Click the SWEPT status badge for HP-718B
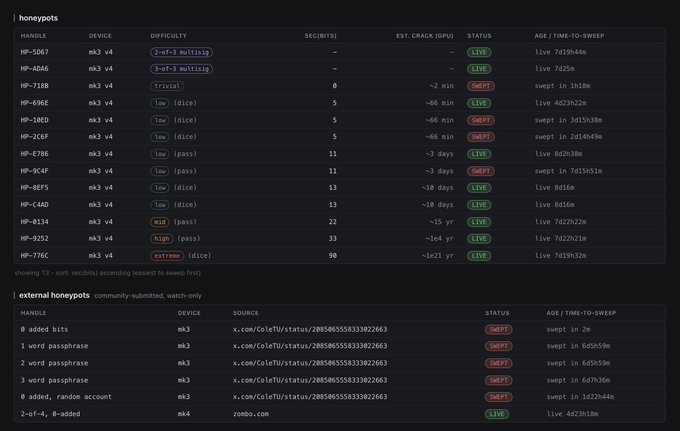680x431 pixels. click(x=481, y=86)
